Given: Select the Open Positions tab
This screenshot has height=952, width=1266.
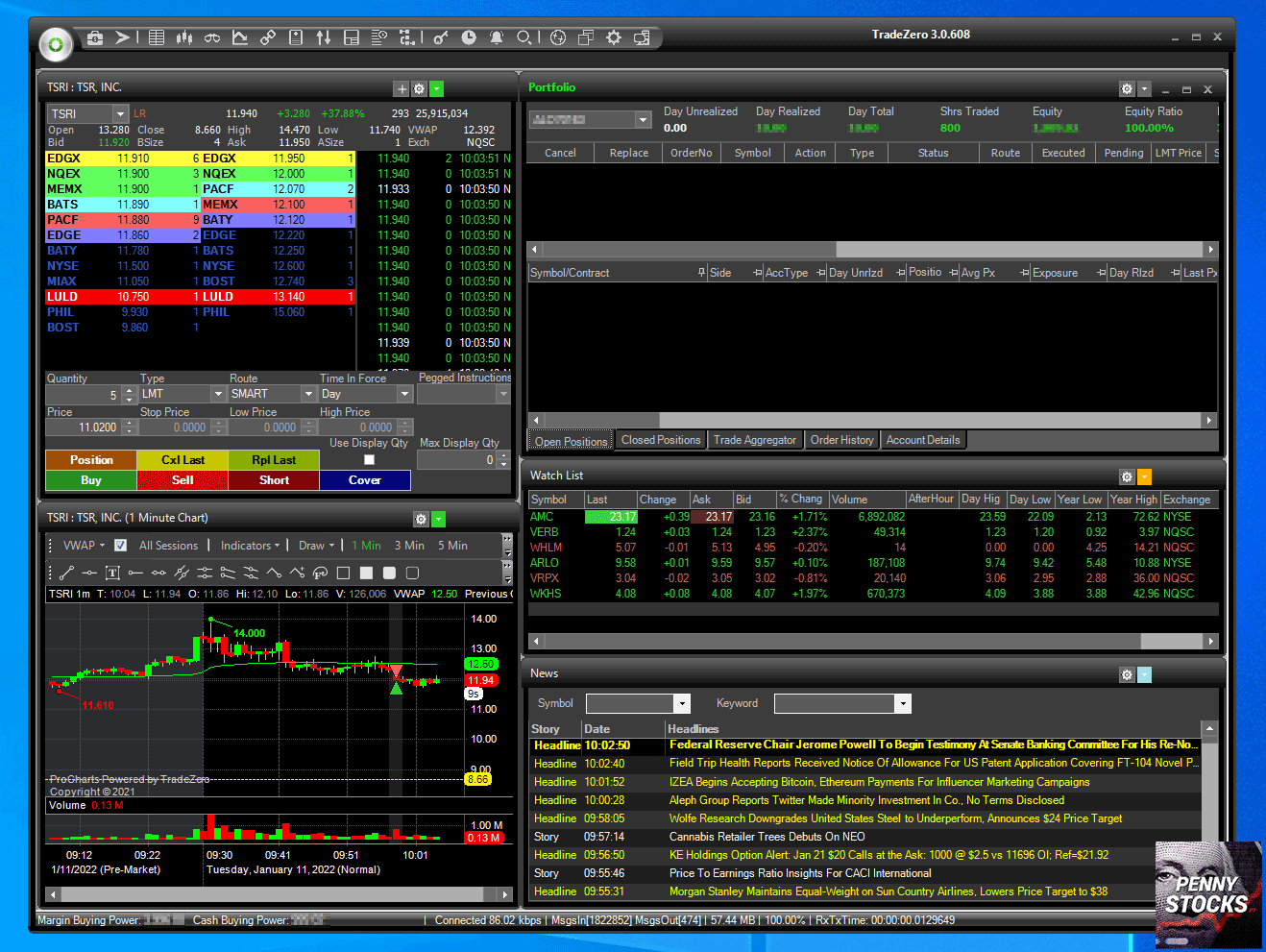Looking at the screenshot, I should tap(572, 441).
